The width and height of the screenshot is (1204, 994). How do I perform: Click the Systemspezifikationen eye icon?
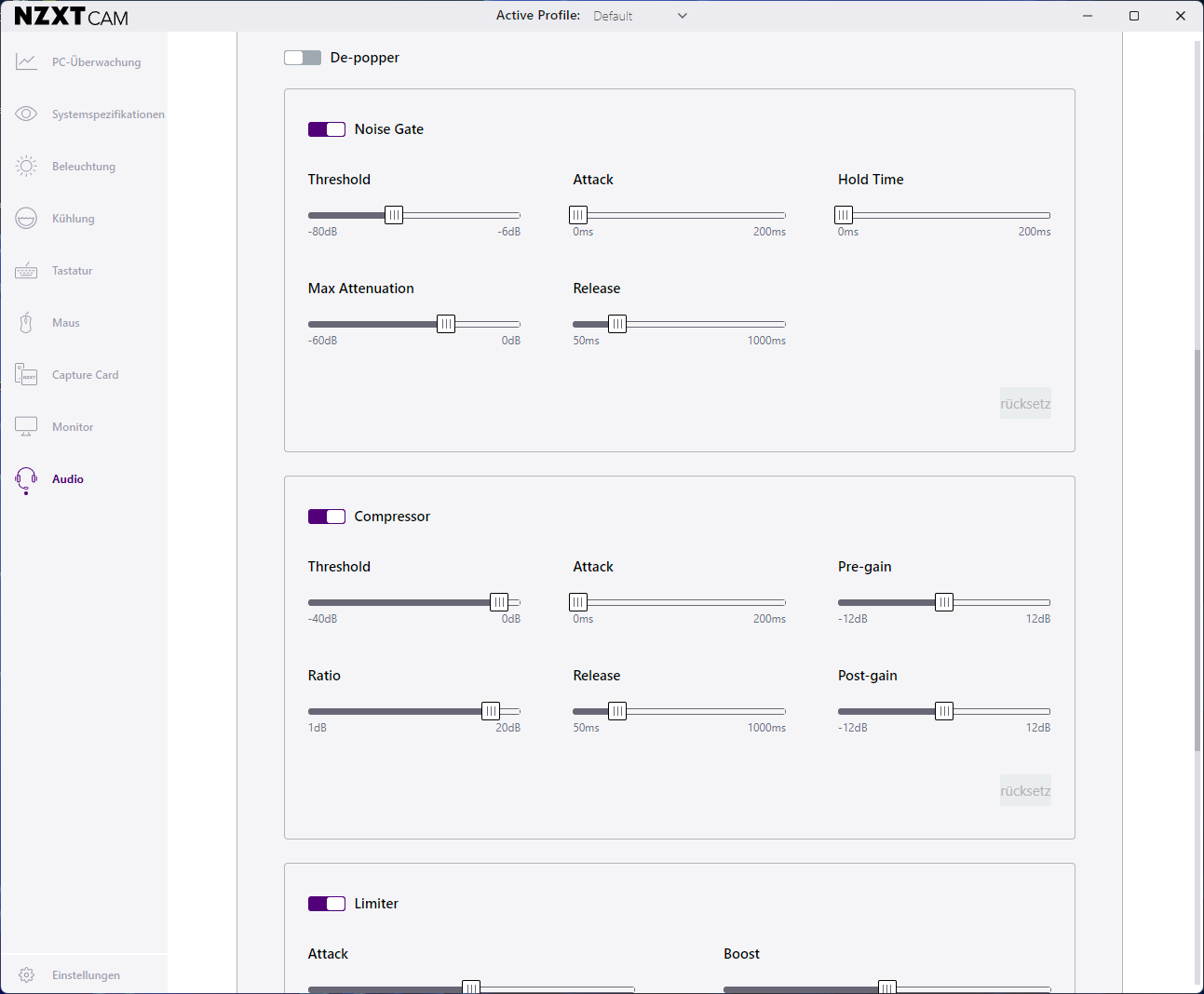26,114
